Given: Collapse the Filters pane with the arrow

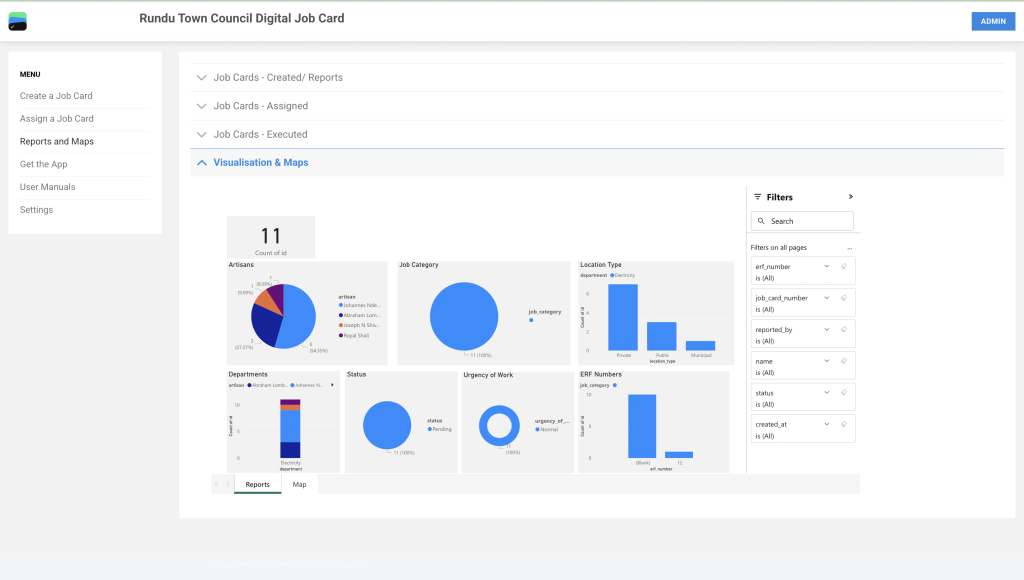Looking at the screenshot, I should (x=851, y=197).
